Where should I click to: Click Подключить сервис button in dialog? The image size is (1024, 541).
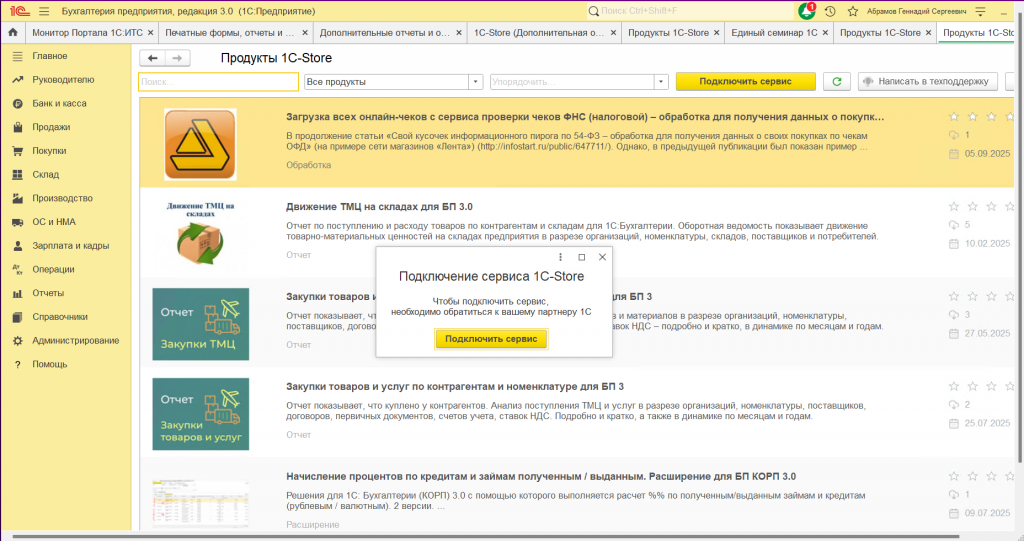pos(491,339)
